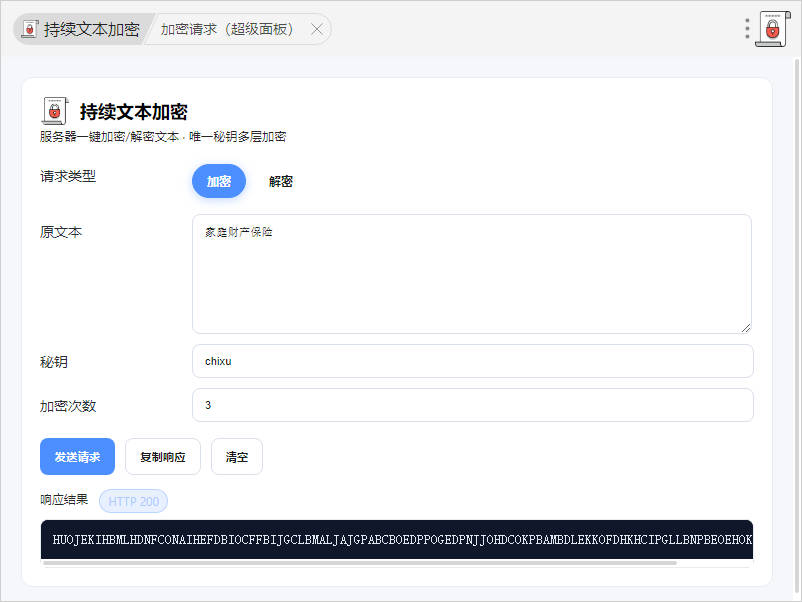Switch request type to 解密
802x602 pixels.
coord(281,182)
